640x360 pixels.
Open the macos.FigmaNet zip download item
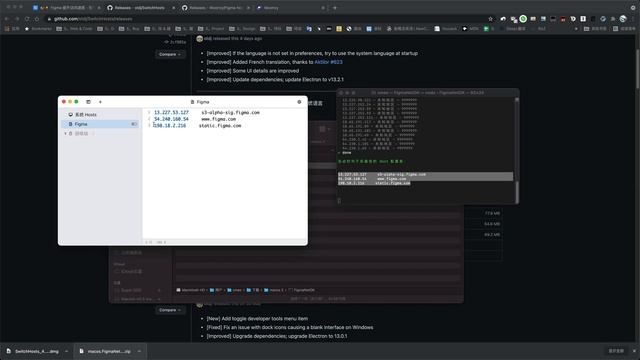(106, 351)
